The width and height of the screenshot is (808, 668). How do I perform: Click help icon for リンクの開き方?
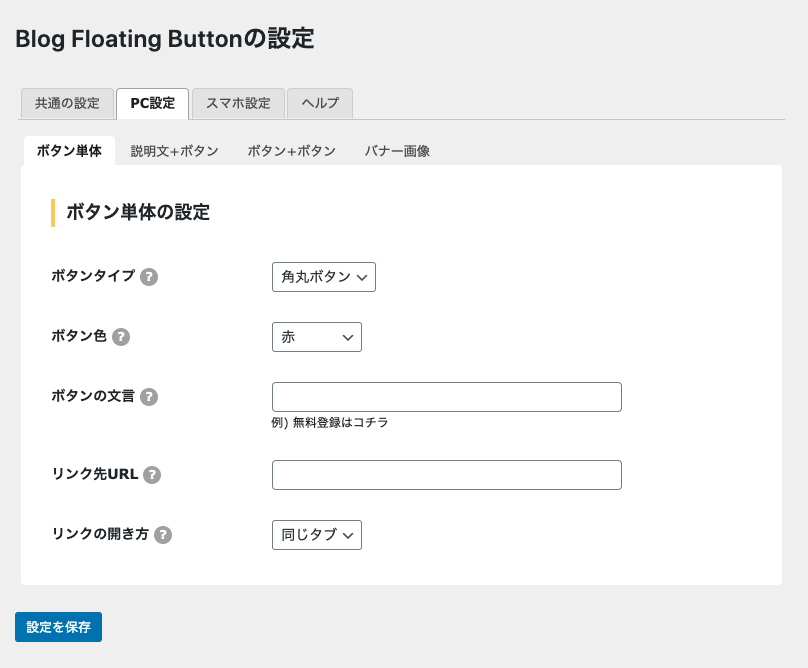tap(163, 535)
